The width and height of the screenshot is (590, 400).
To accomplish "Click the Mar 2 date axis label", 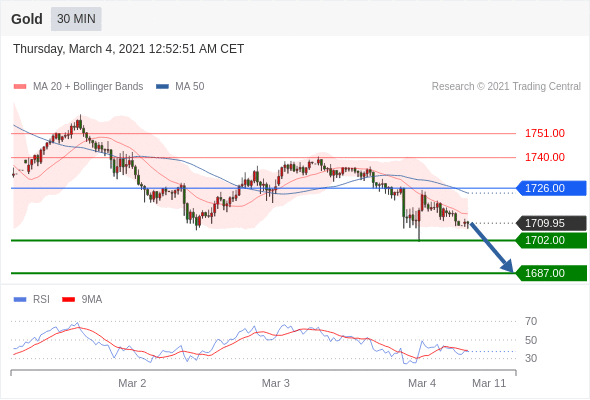I will [x=132, y=383].
